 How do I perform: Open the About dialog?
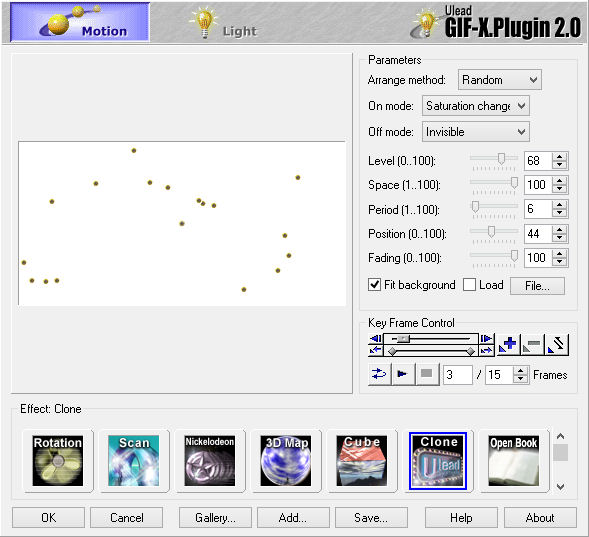tap(540, 518)
